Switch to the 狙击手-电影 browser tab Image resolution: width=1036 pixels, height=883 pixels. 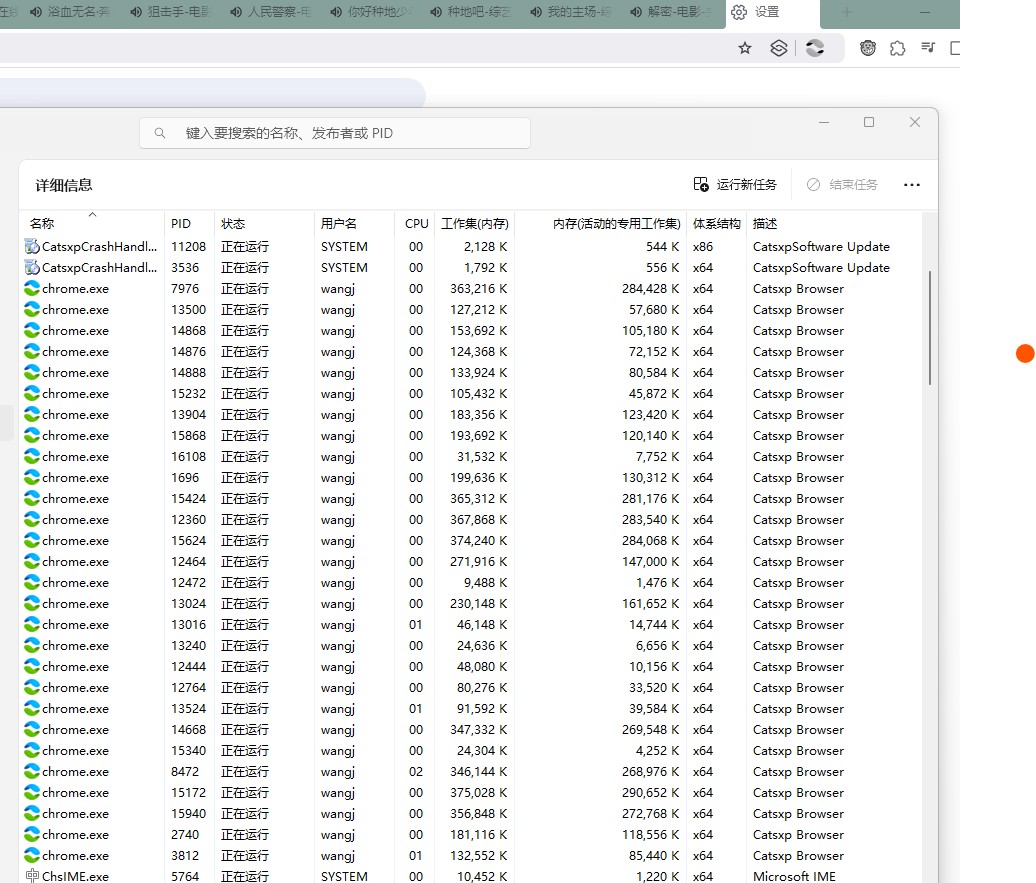coord(170,12)
